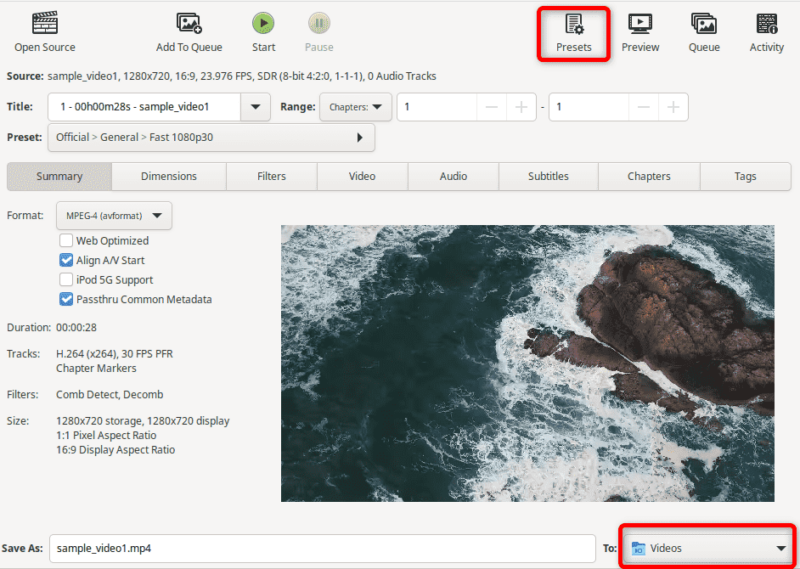Screen dimensions: 800x569
Task: Click the Comb Detect, Decomb text
Action: click(110, 394)
